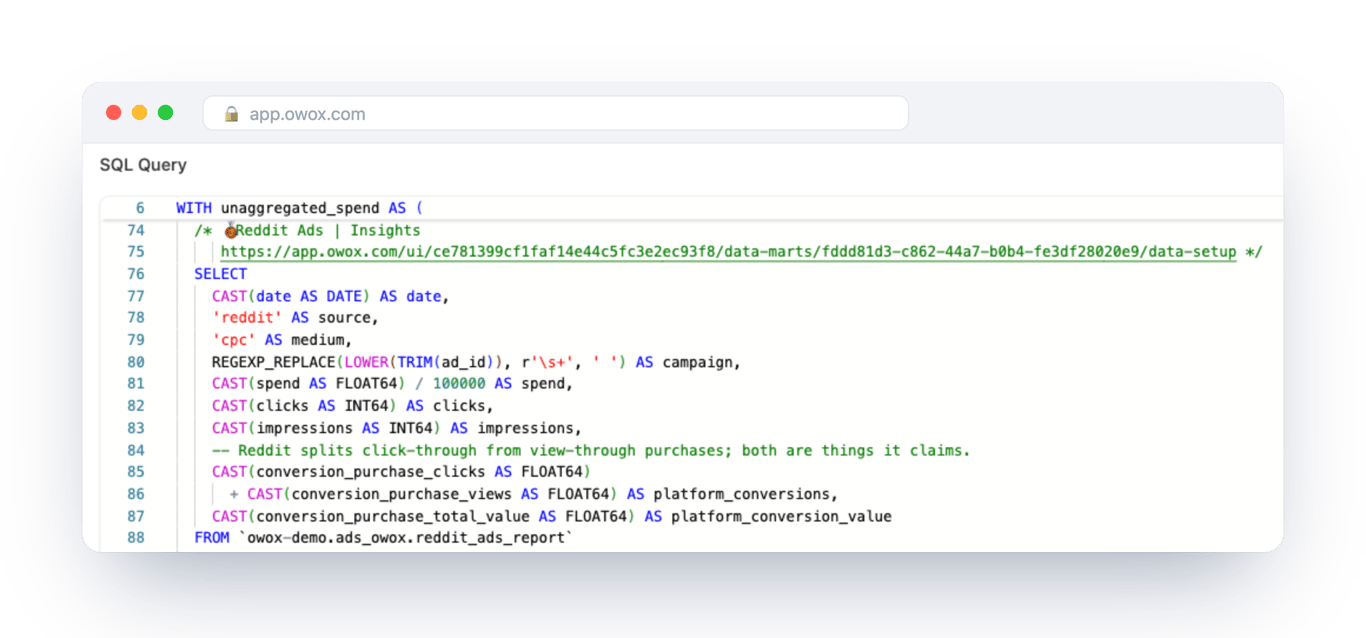Viewport: 1366px width, 638px height.
Task: Click the SELECT keyword on line 76
Action: click(220, 274)
